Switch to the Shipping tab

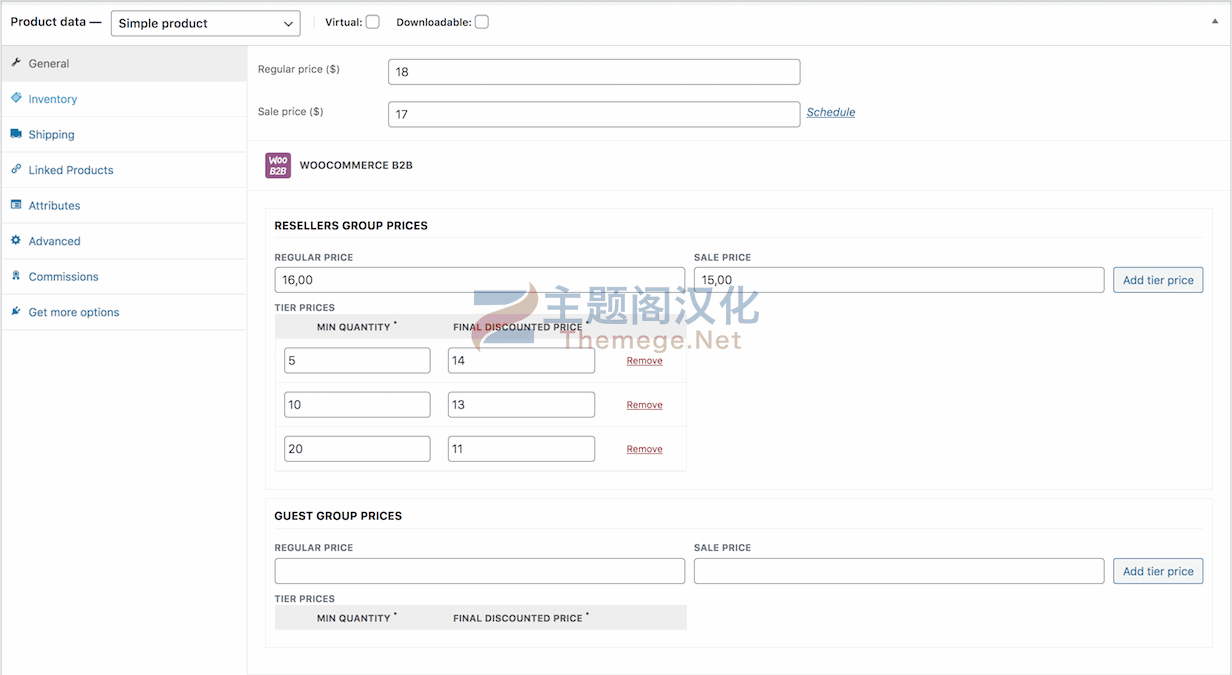tap(124, 134)
